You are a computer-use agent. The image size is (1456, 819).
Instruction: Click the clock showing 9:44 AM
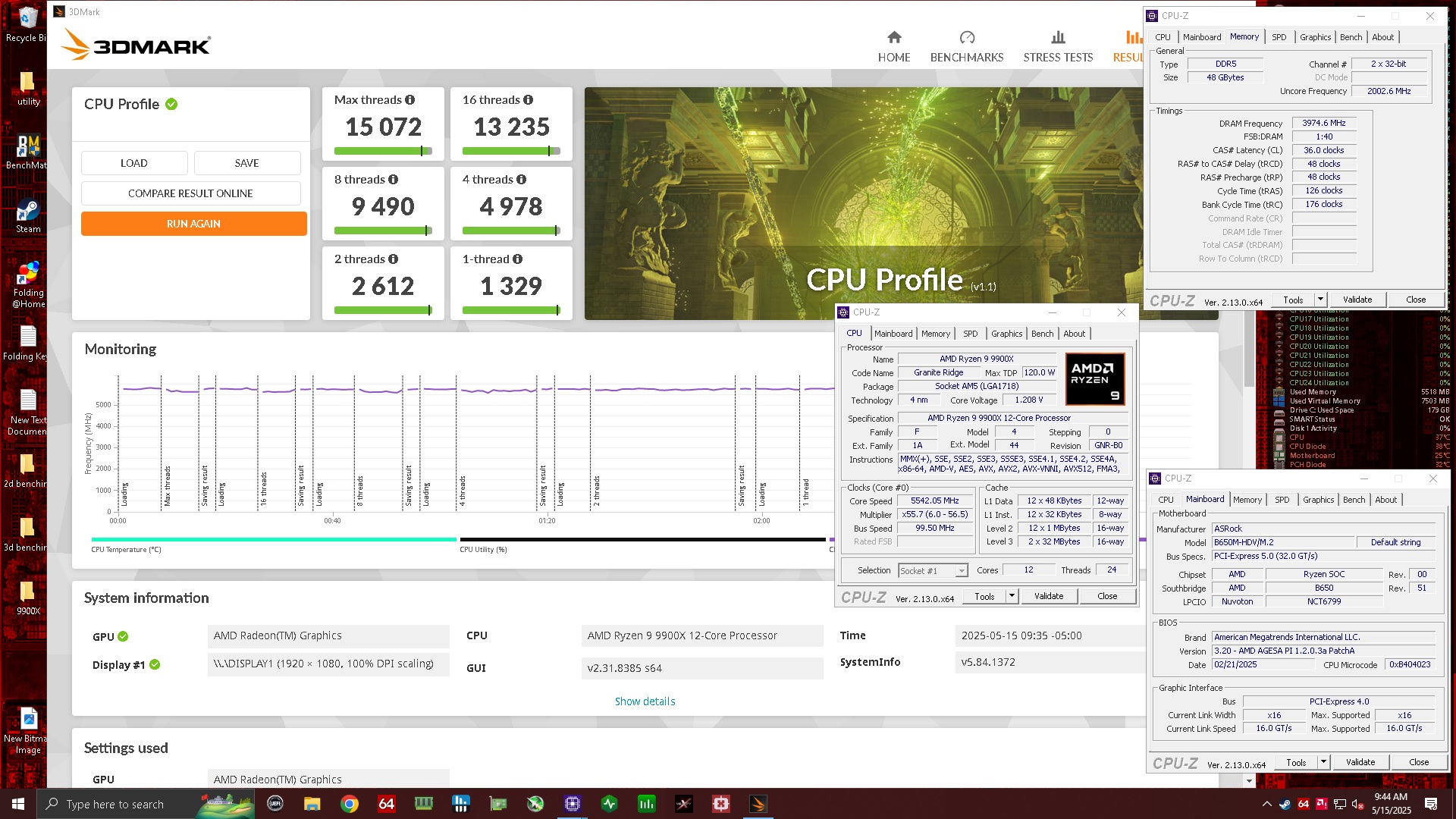pyautogui.click(x=1391, y=797)
